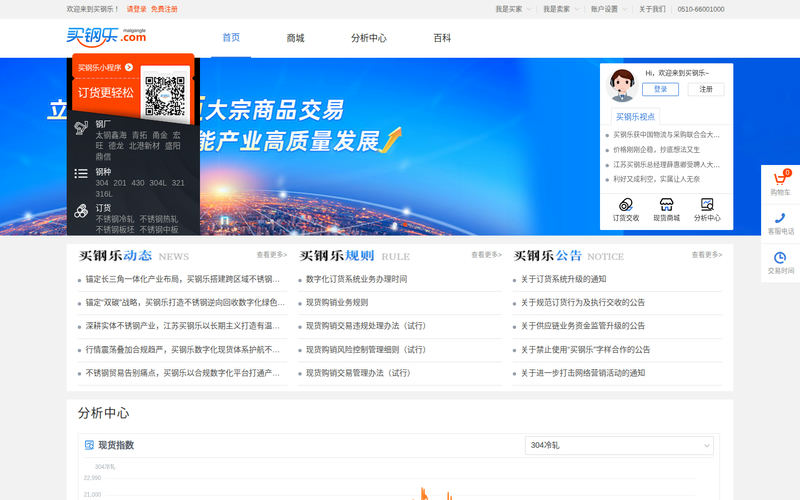Viewport: 800px width, 500px height.
Task: Open notice '关于进一步打击网络营销活动的通知'
Action: tap(583, 373)
